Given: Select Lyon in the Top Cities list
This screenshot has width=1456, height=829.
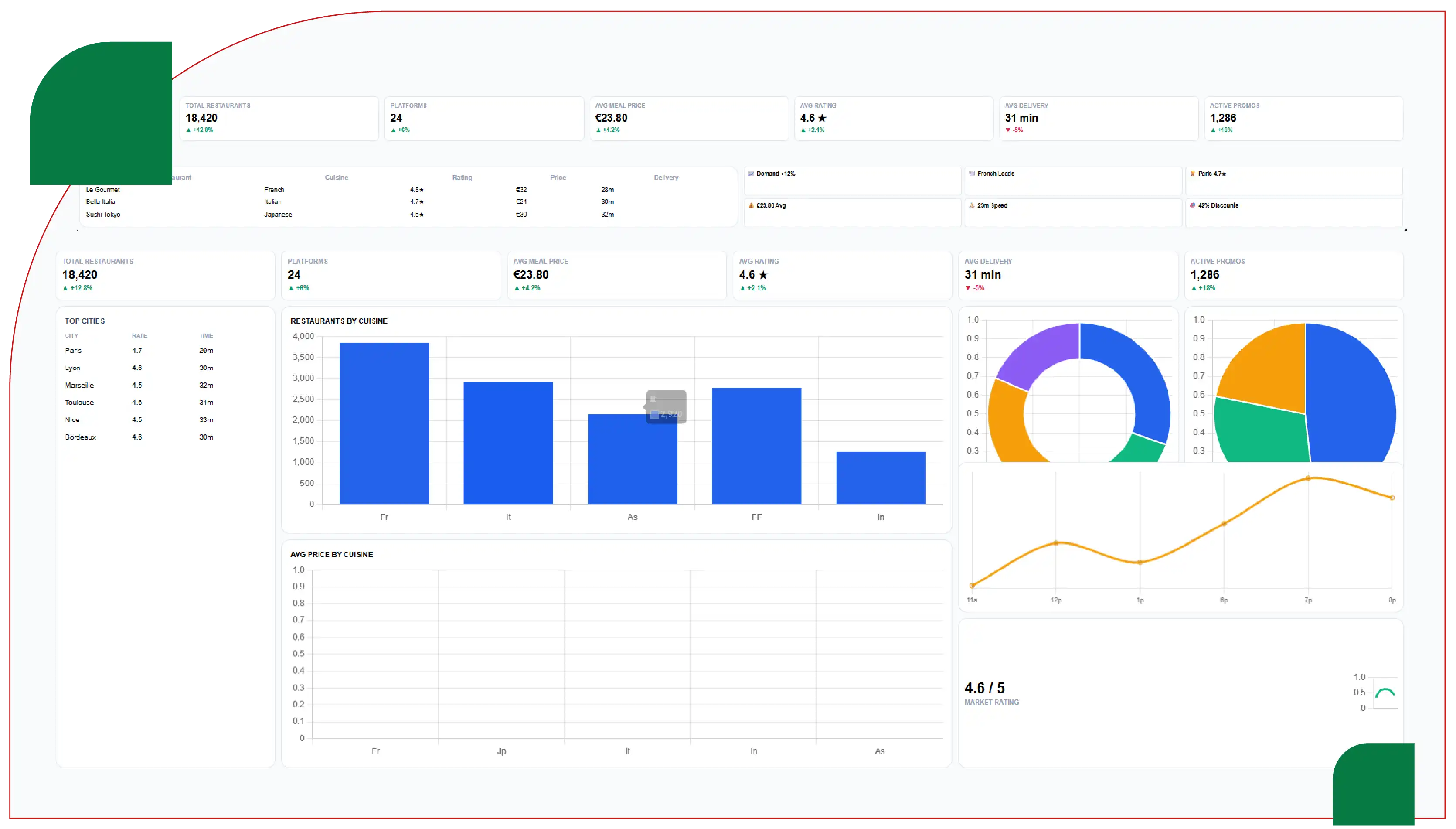Looking at the screenshot, I should pyautogui.click(x=73, y=368).
